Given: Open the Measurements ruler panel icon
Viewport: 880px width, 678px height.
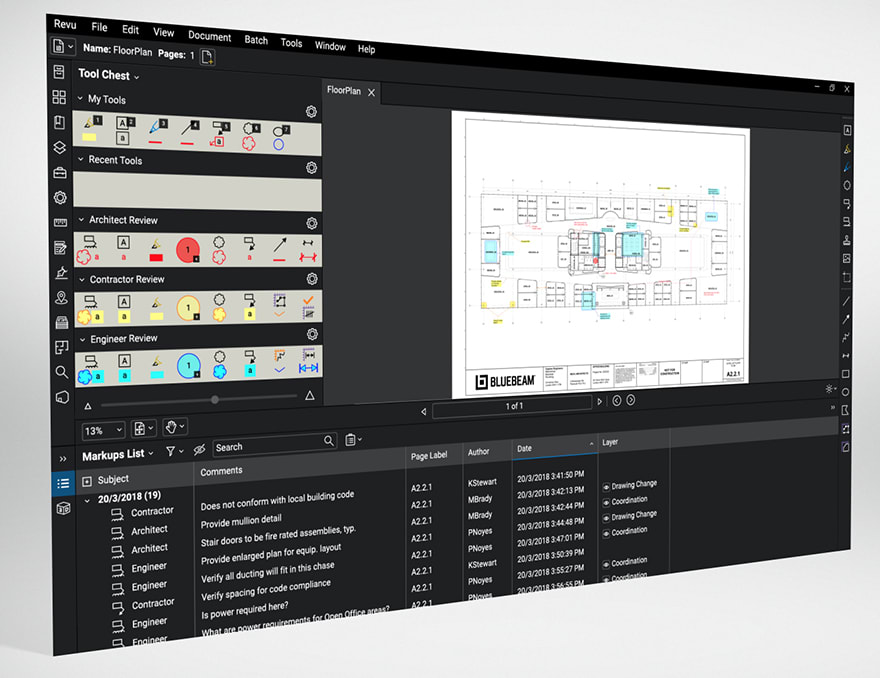Looking at the screenshot, I should 61,223.
